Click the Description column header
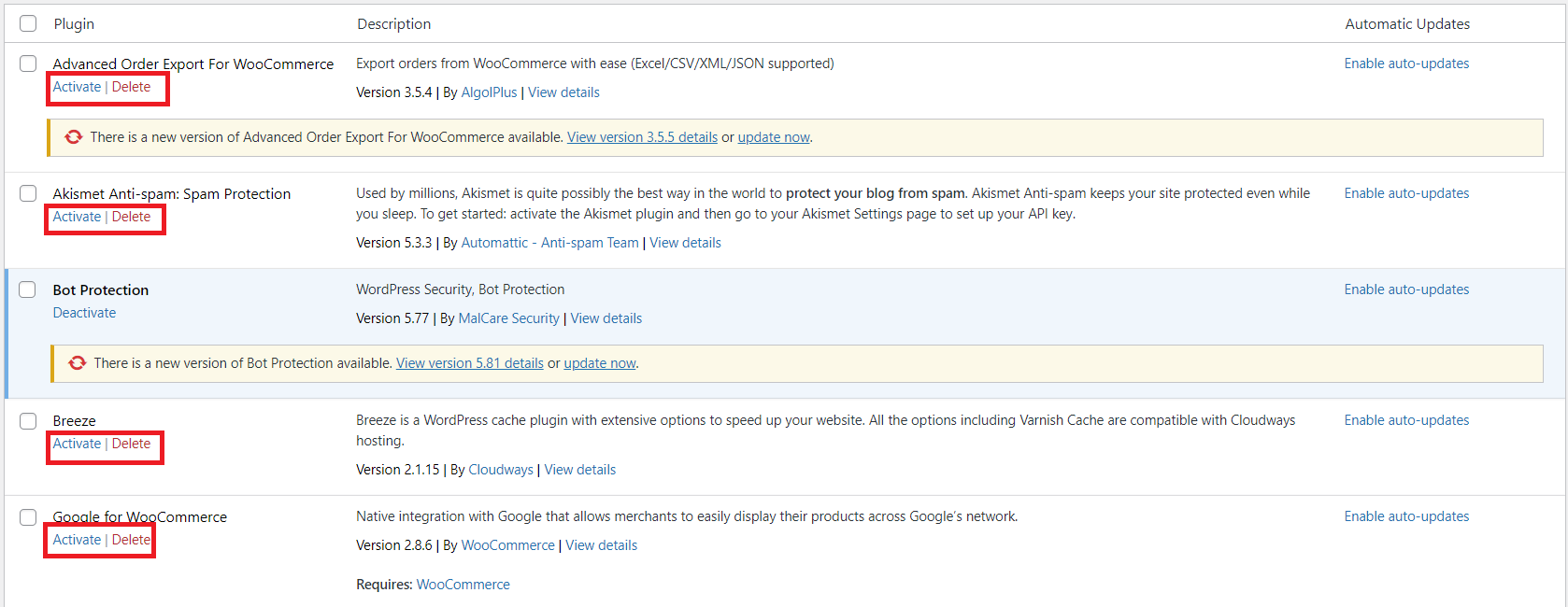1568x607 pixels. pos(394,24)
